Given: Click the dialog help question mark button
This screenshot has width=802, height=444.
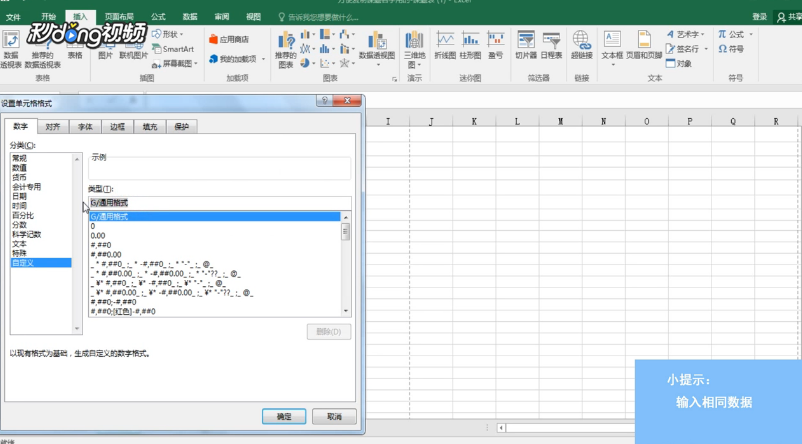Looking at the screenshot, I should [x=324, y=100].
